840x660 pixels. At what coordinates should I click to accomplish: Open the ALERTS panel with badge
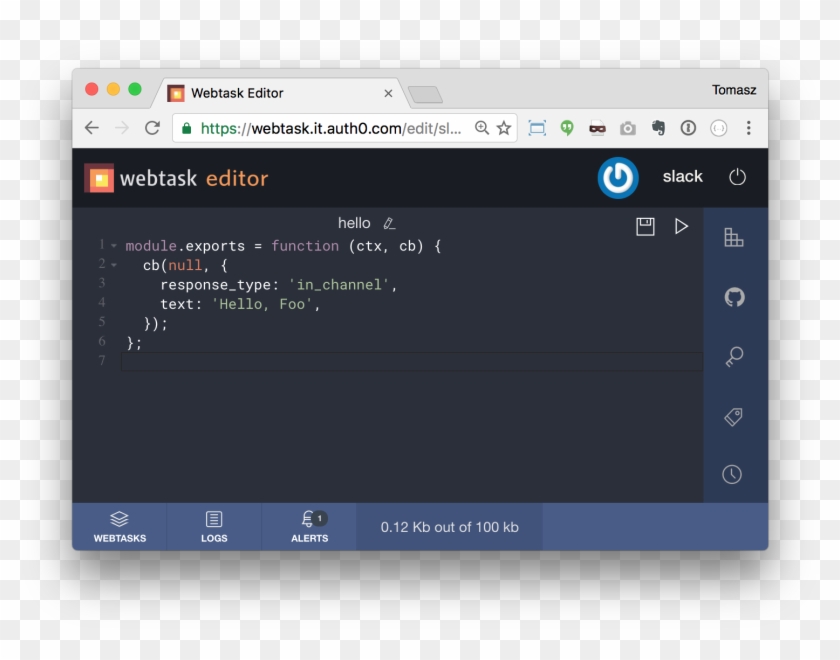click(x=309, y=527)
